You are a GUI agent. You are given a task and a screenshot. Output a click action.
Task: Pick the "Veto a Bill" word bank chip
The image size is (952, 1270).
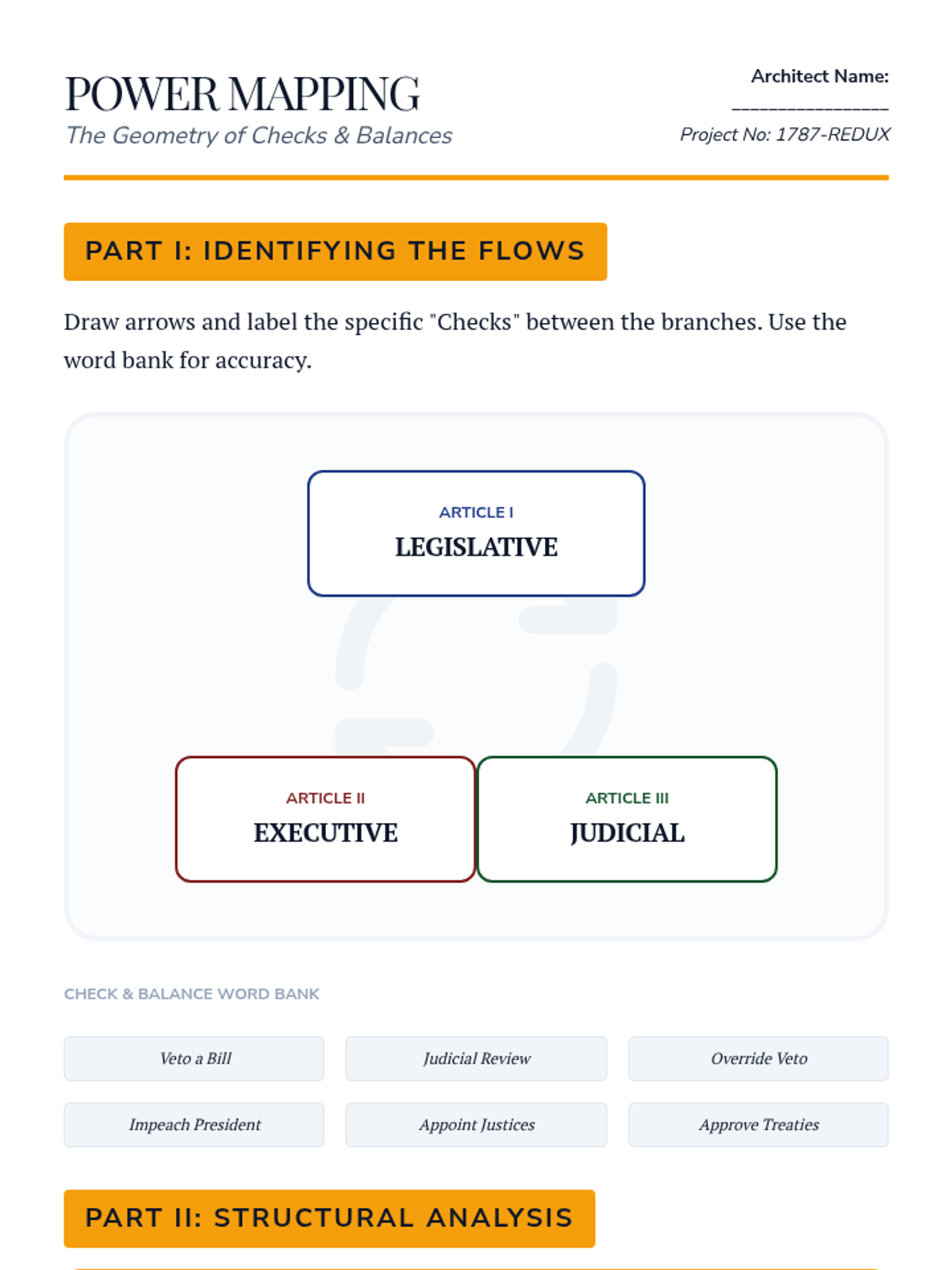tap(194, 1058)
